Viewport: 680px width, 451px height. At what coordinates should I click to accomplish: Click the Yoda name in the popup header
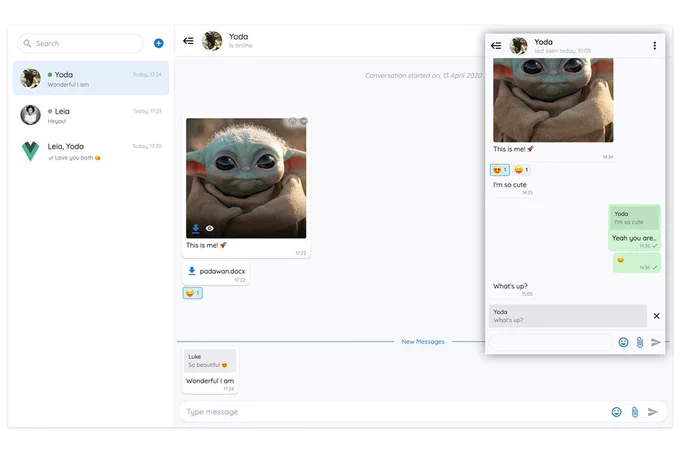point(543,42)
